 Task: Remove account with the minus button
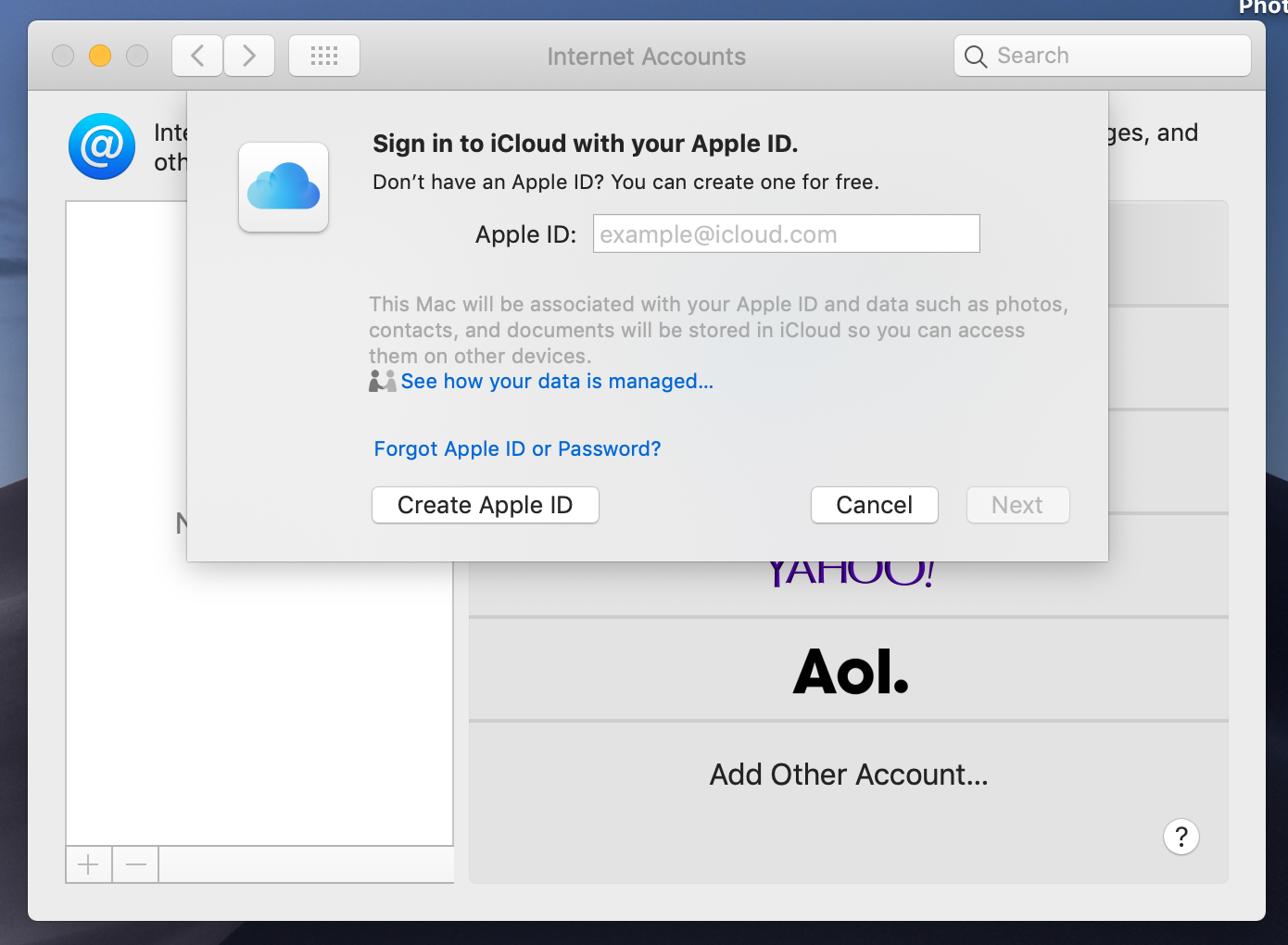click(136, 865)
